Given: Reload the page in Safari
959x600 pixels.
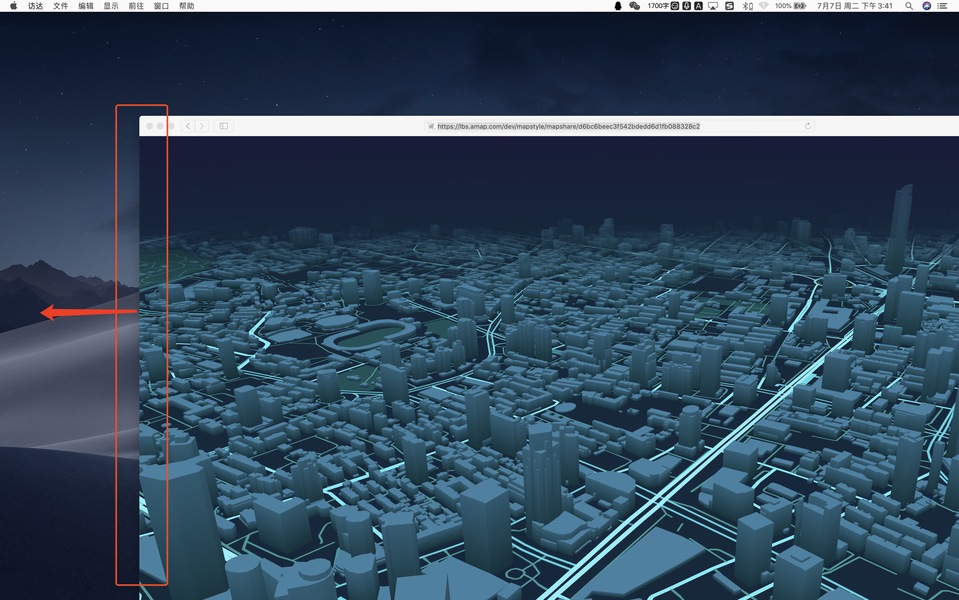Looking at the screenshot, I should pyautogui.click(x=808, y=126).
